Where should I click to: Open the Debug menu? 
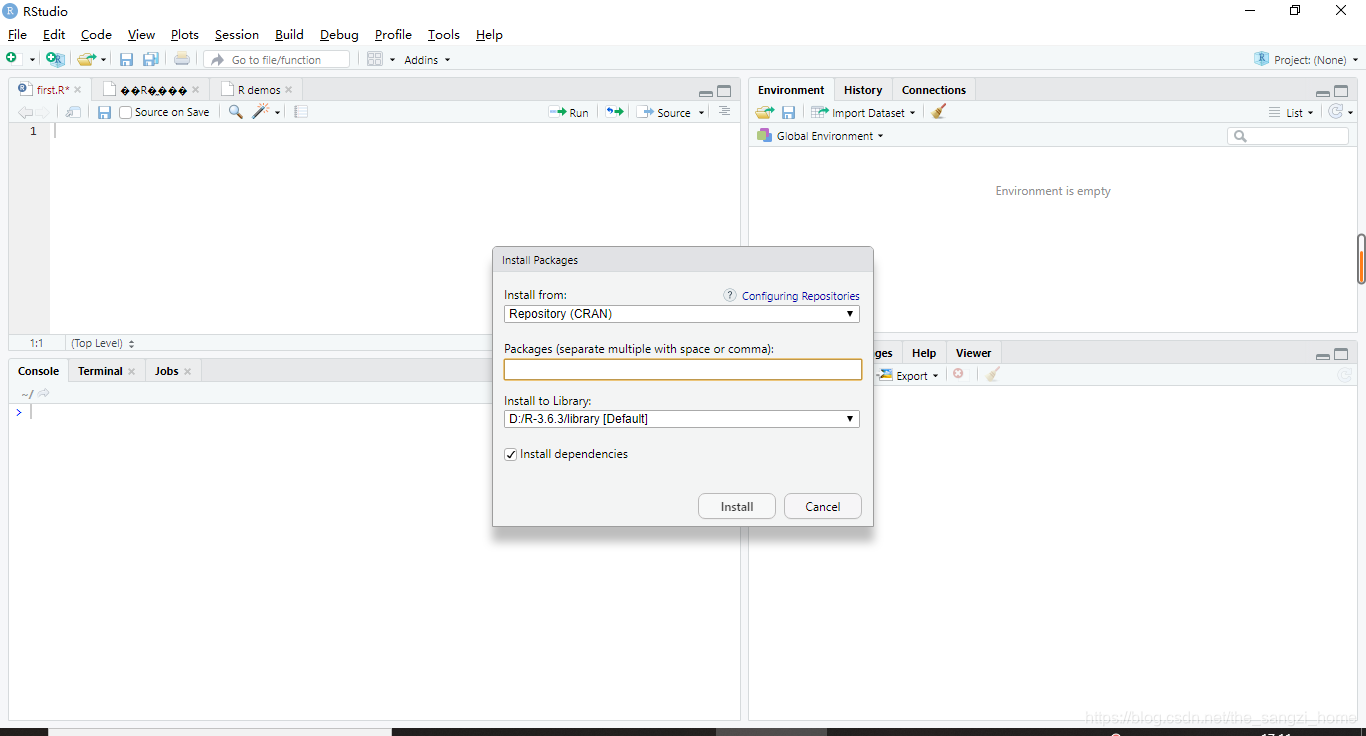click(x=339, y=34)
